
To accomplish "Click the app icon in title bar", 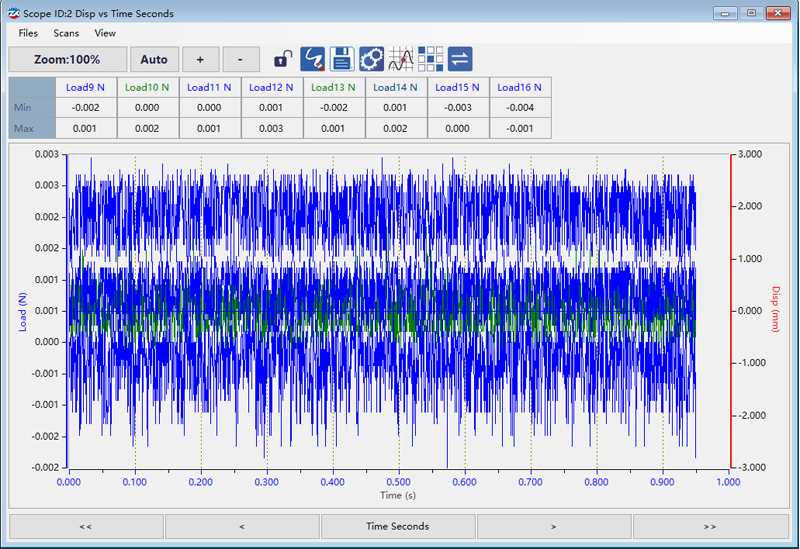I will coord(15,13).
